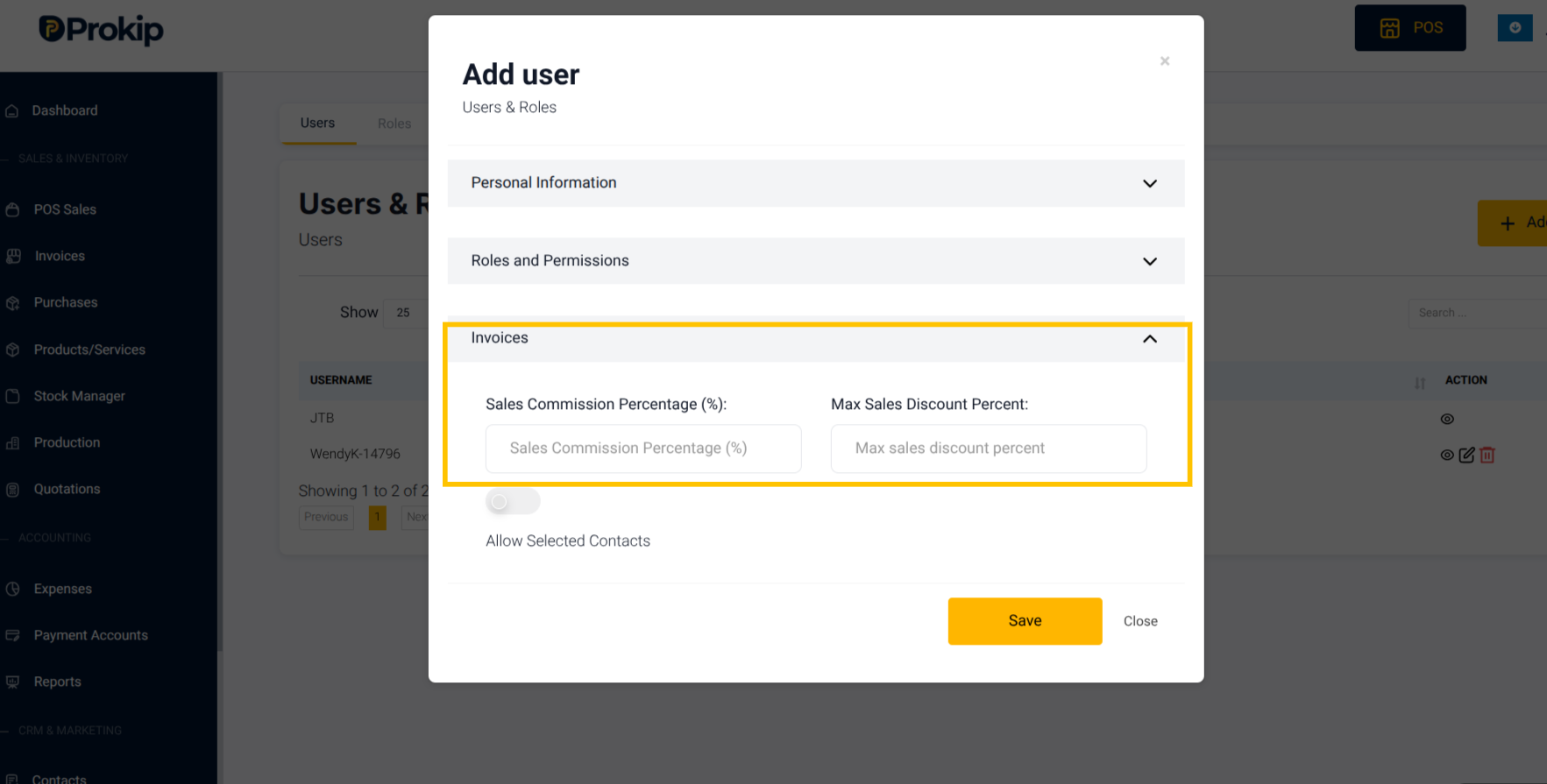View the WendyK-14796 user via eye icon
Image resolution: width=1547 pixels, height=784 pixels.
[x=1447, y=456]
